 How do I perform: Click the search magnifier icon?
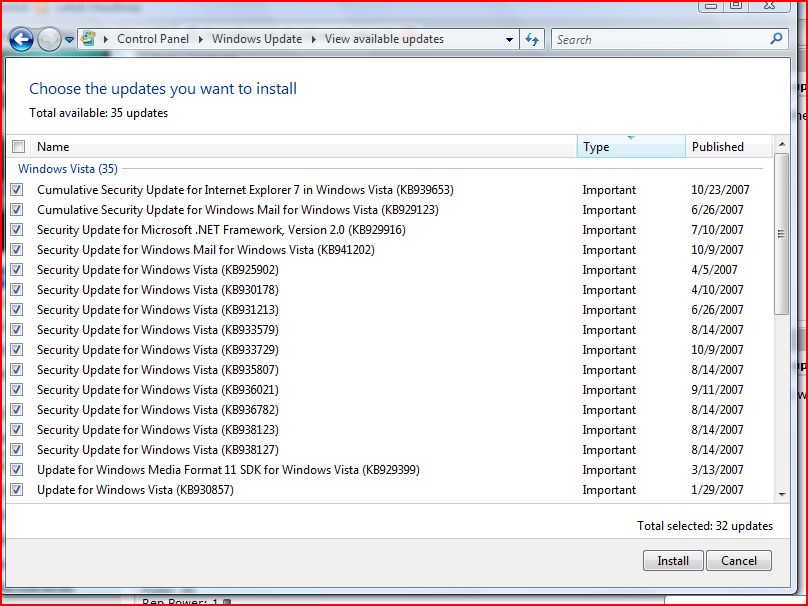click(776, 39)
